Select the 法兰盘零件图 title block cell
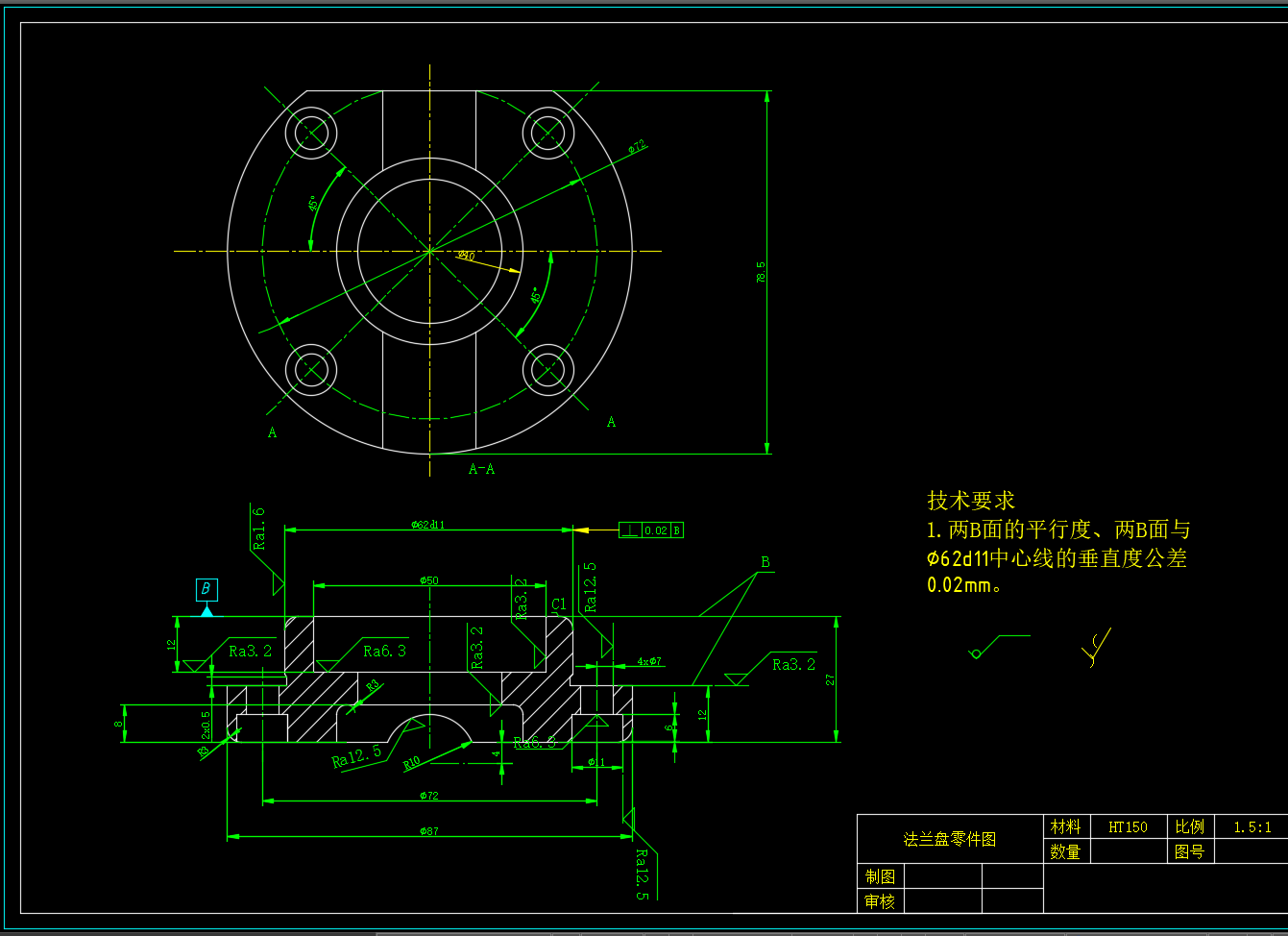Image resolution: width=1288 pixels, height=936 pixels. coord(949,839)
